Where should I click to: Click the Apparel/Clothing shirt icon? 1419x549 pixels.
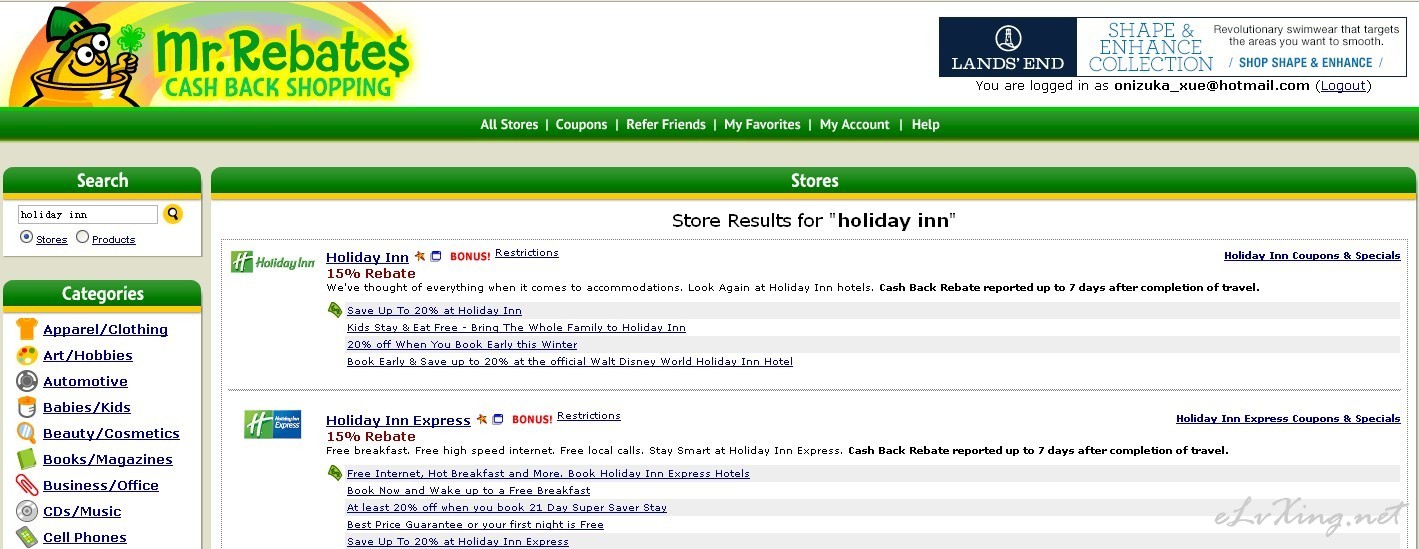27,329
